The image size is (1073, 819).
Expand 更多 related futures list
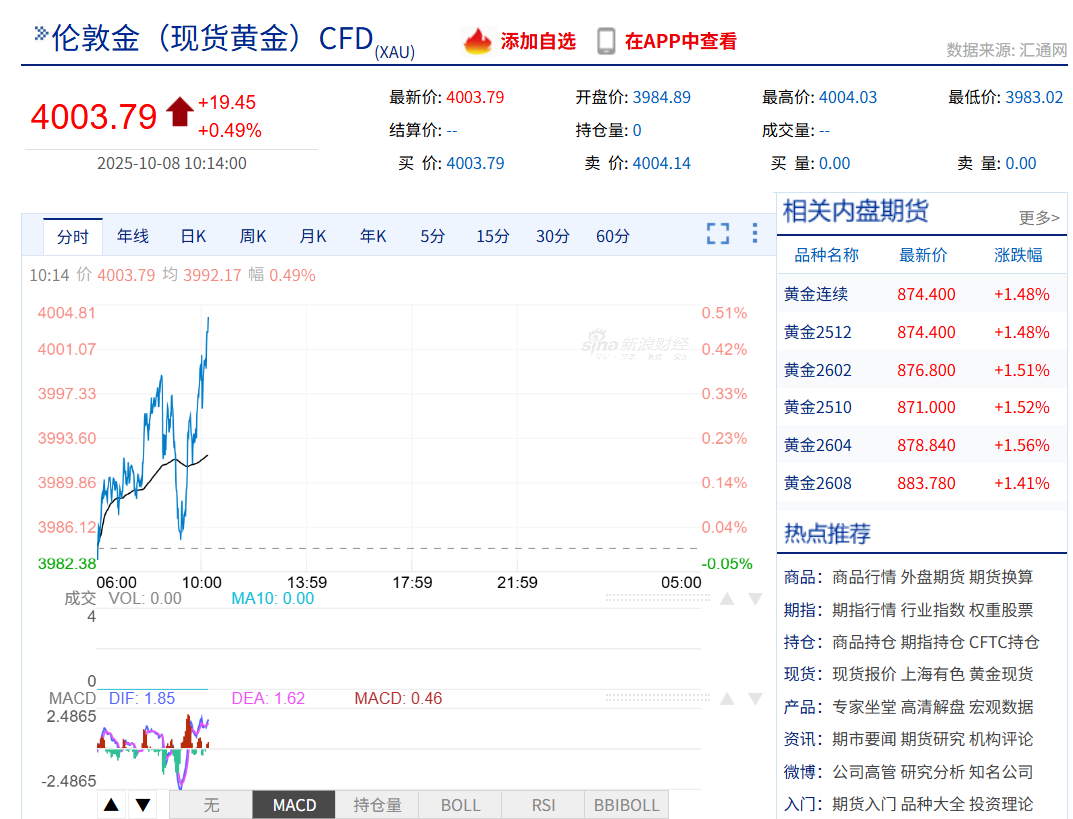1039,218
